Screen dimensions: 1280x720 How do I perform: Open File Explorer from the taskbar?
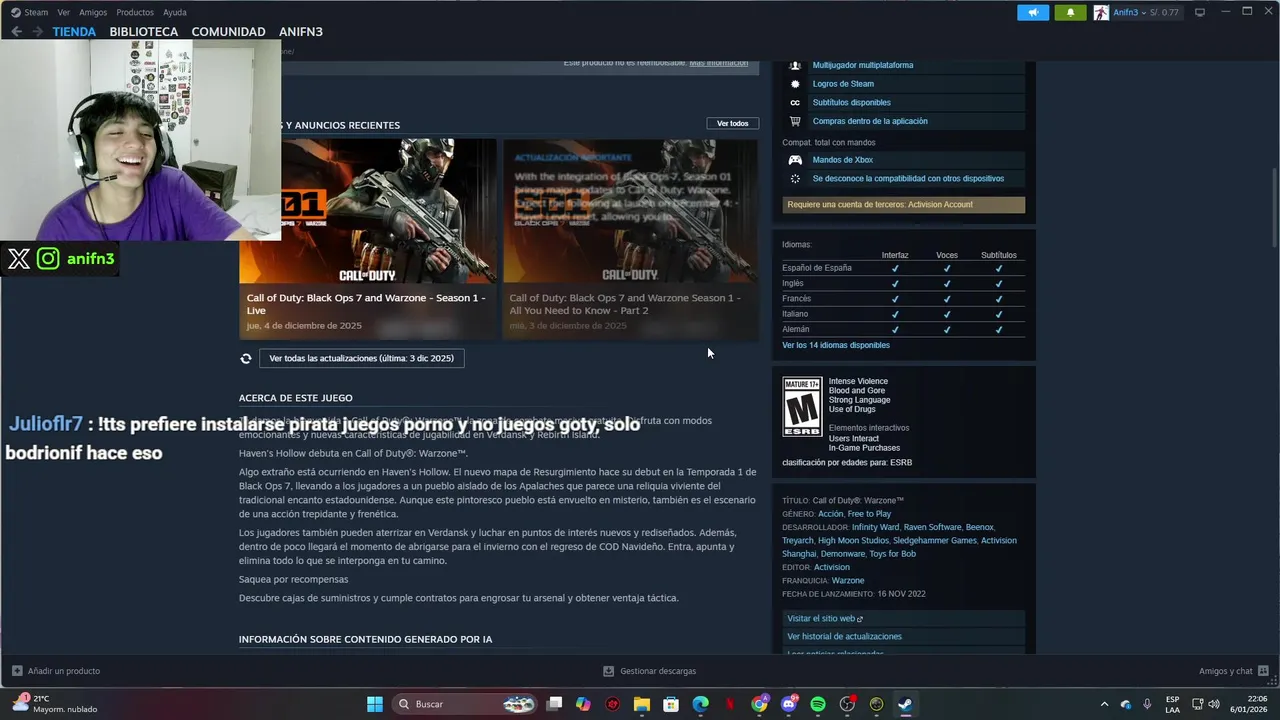pos(642,704)
